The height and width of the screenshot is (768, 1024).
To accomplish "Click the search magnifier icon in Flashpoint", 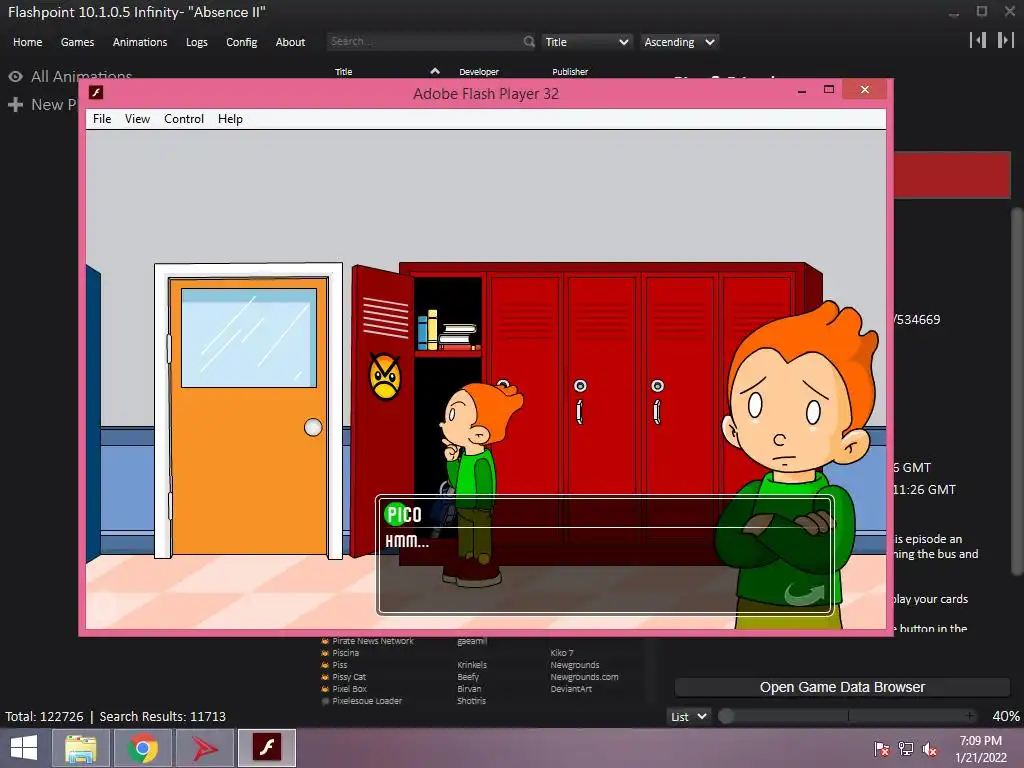I will click(529, 42).
